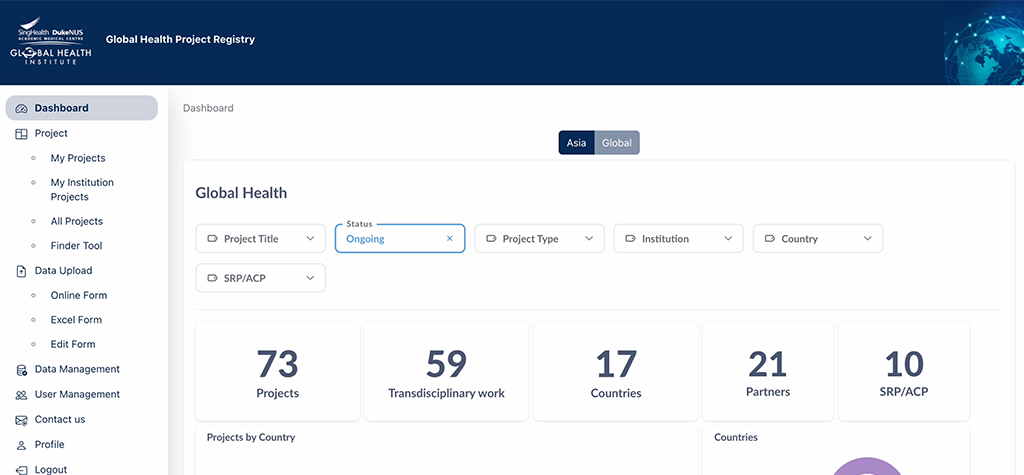Open the Institution dropdown chevron
Image resolution: width=1024 pixels, height=475 pixels.
click(x=728, y=238)
